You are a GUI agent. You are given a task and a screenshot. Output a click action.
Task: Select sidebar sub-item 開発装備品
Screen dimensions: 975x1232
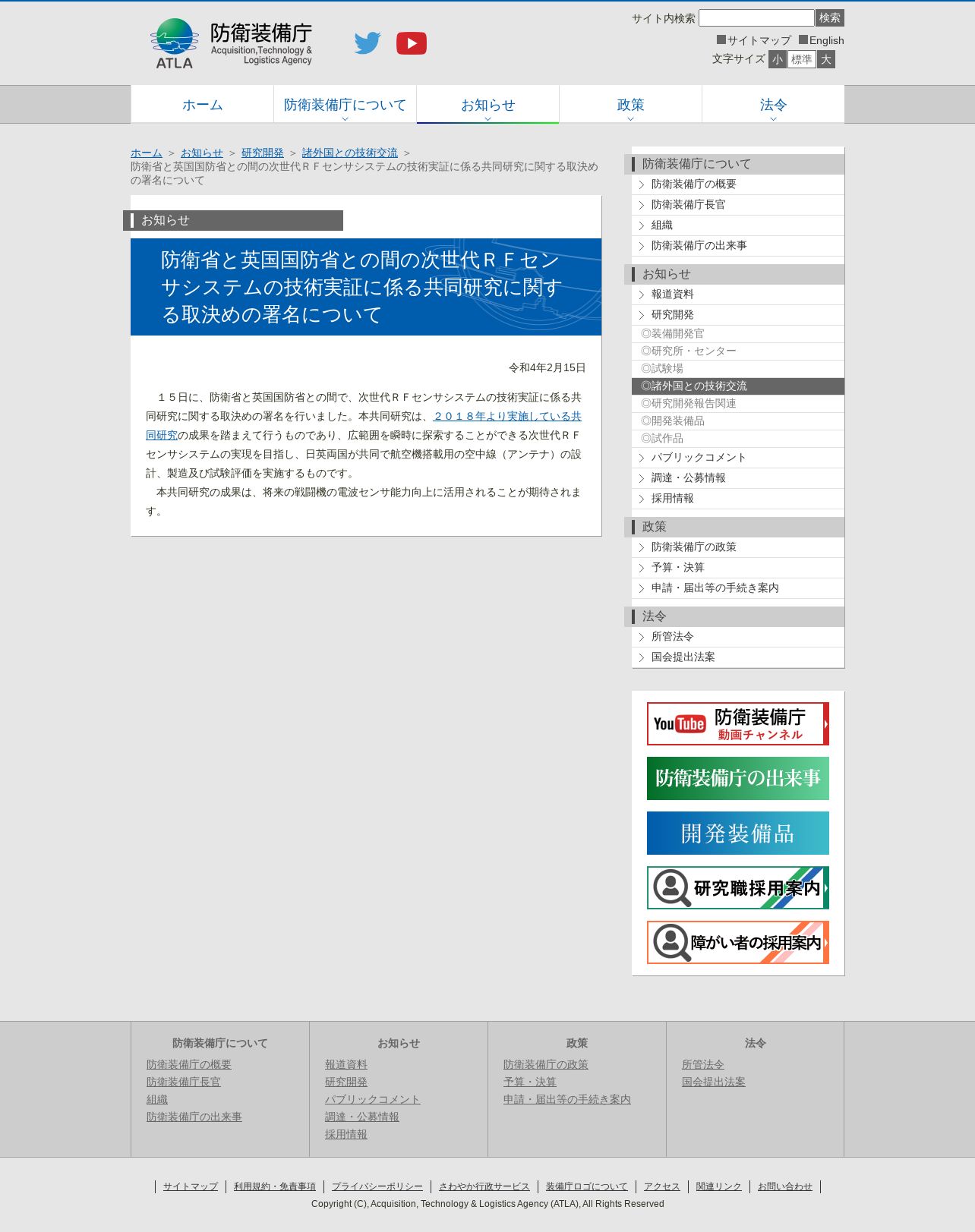click(x=738, y=421)
